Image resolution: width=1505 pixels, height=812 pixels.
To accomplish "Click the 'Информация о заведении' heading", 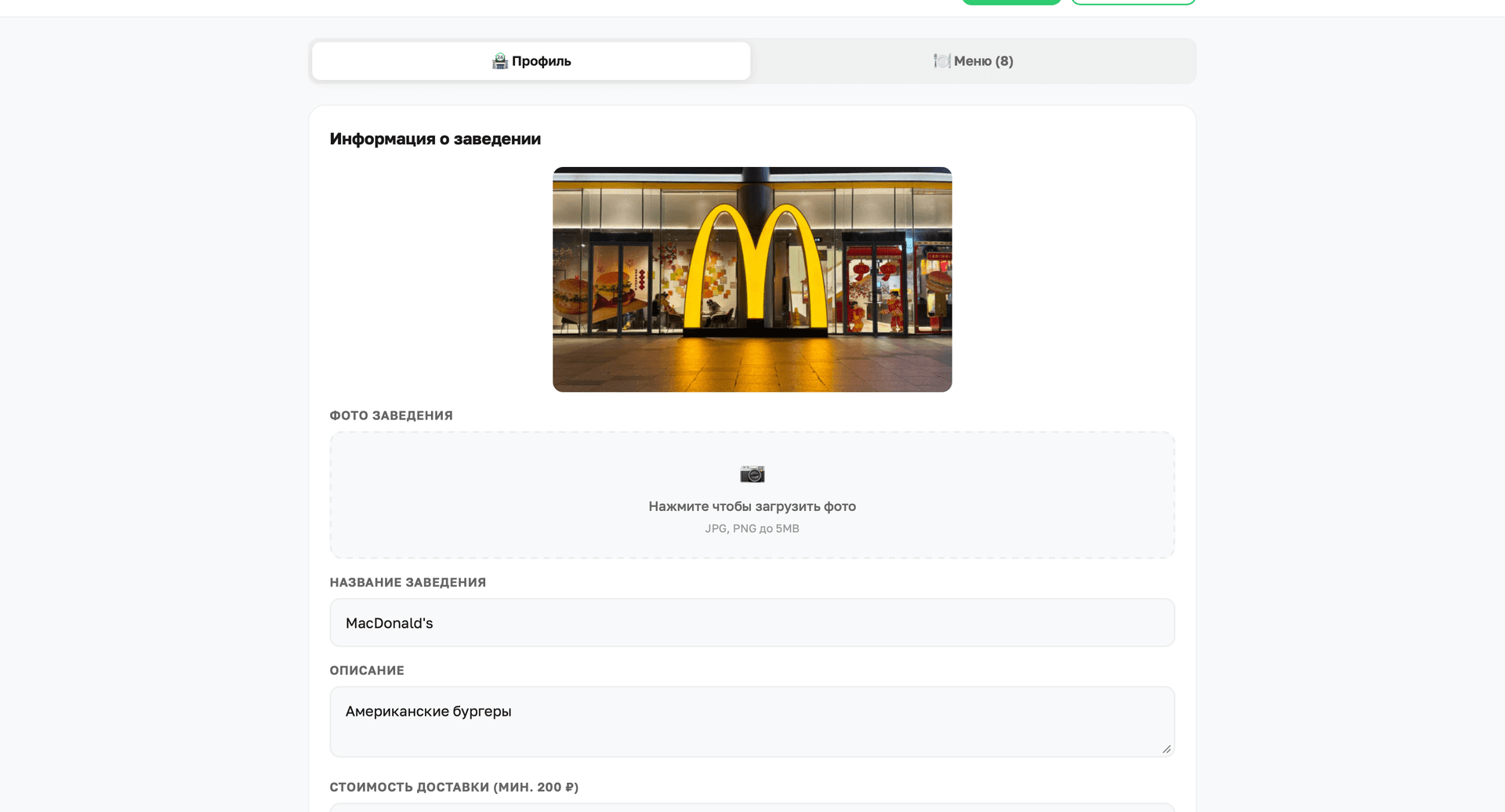I will (435, 139).
